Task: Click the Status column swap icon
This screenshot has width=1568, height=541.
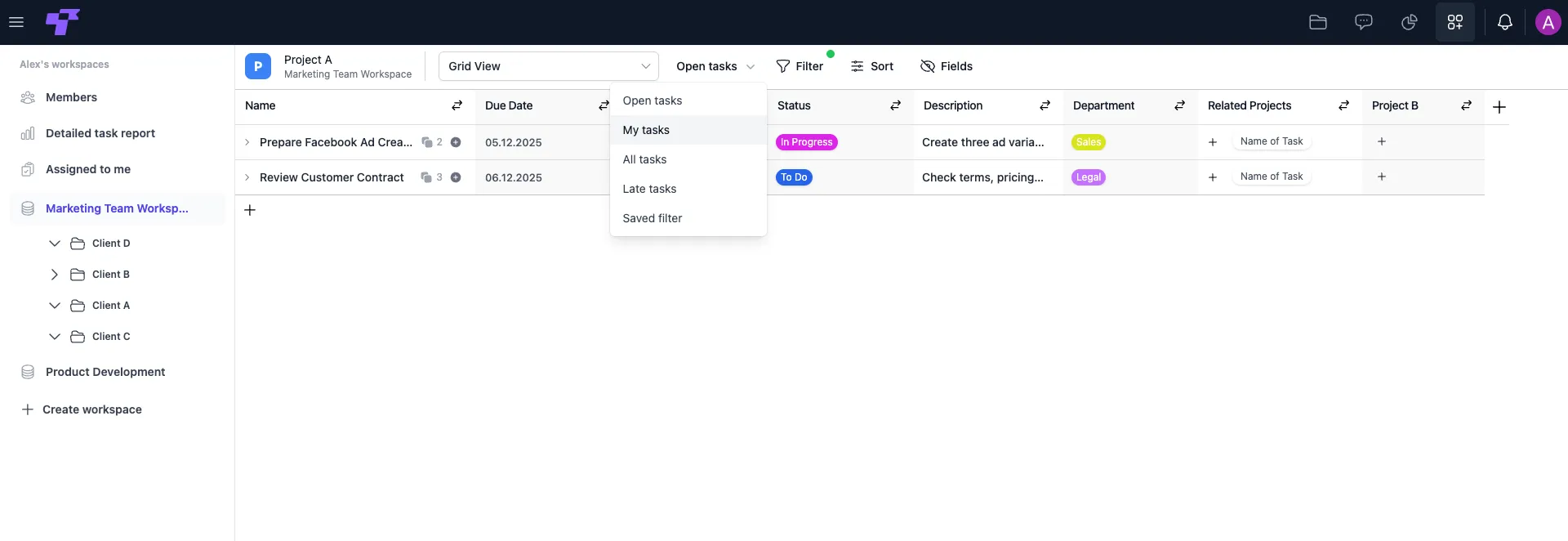Action: point(896,105)
